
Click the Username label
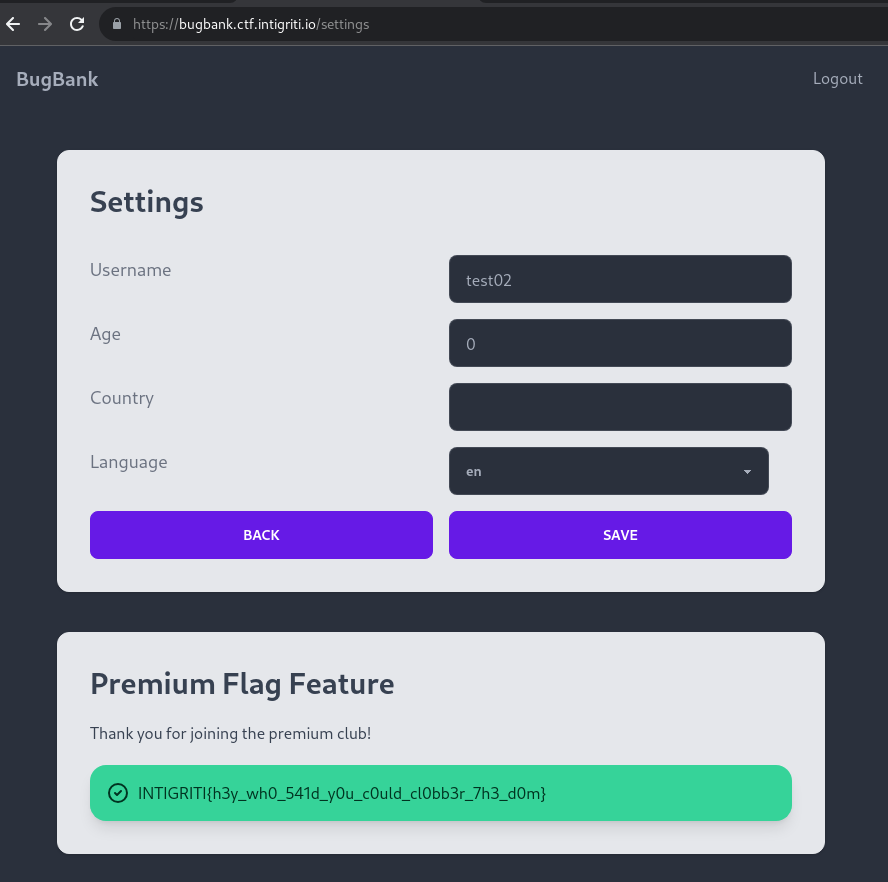coord(130,270)
